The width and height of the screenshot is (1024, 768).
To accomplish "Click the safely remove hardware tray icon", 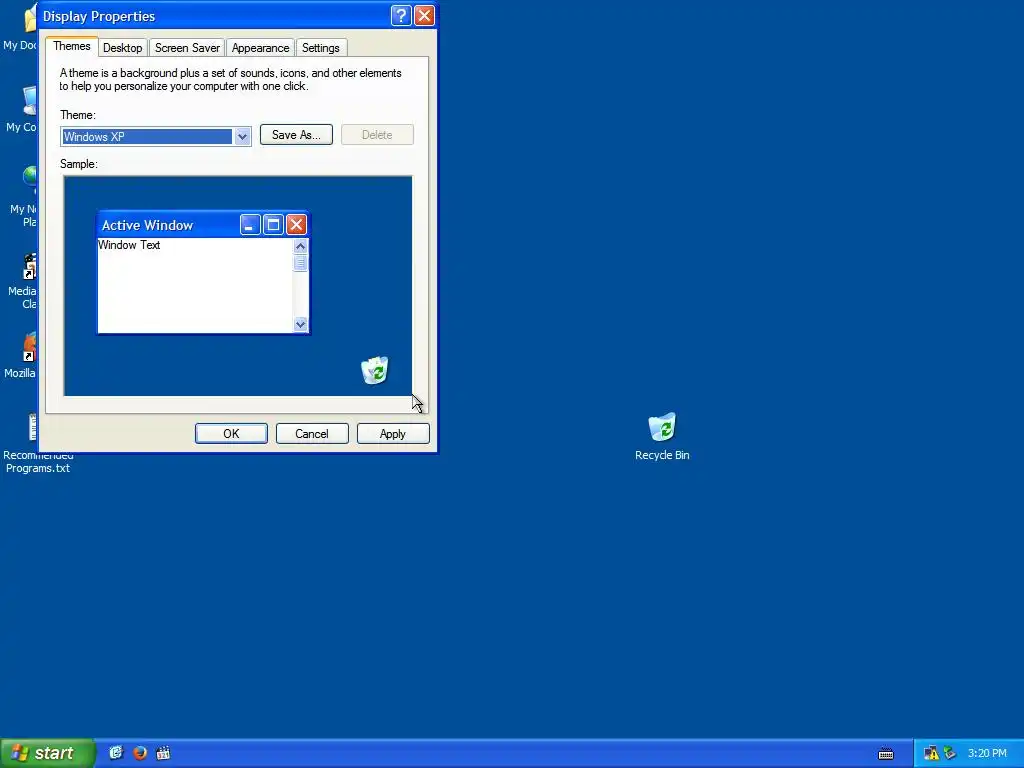I will click(950, 753).
